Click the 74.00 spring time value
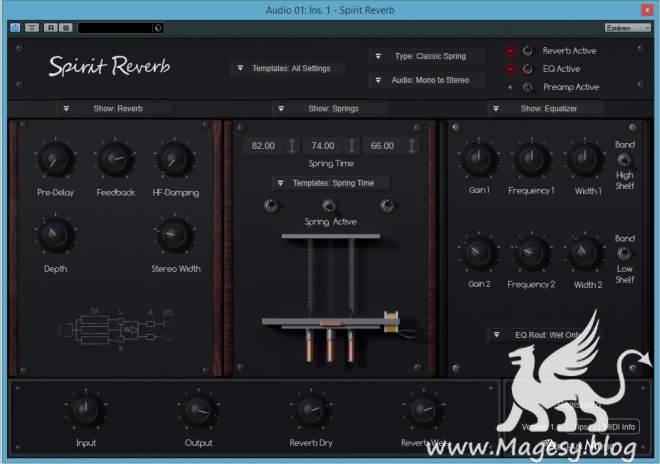The height and width of the screenshot is (464, 660). coord(323,146)
